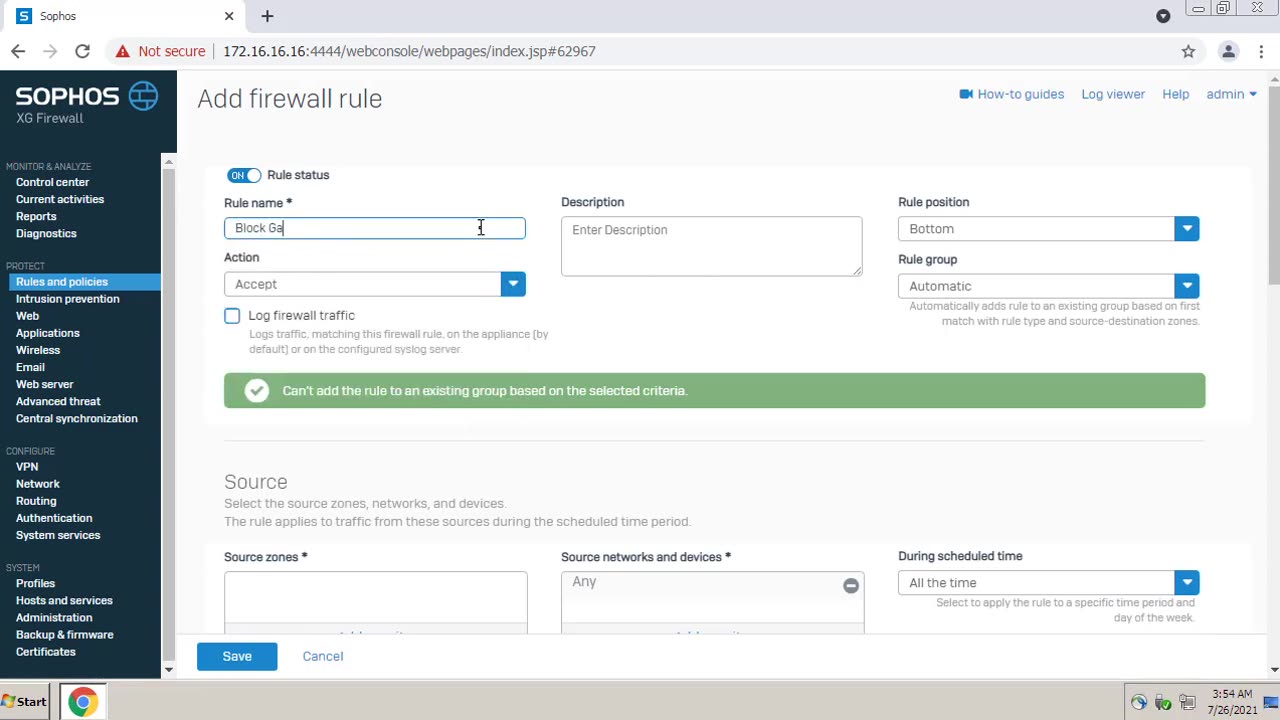Open the Help link

click(x=1175, y=94)
